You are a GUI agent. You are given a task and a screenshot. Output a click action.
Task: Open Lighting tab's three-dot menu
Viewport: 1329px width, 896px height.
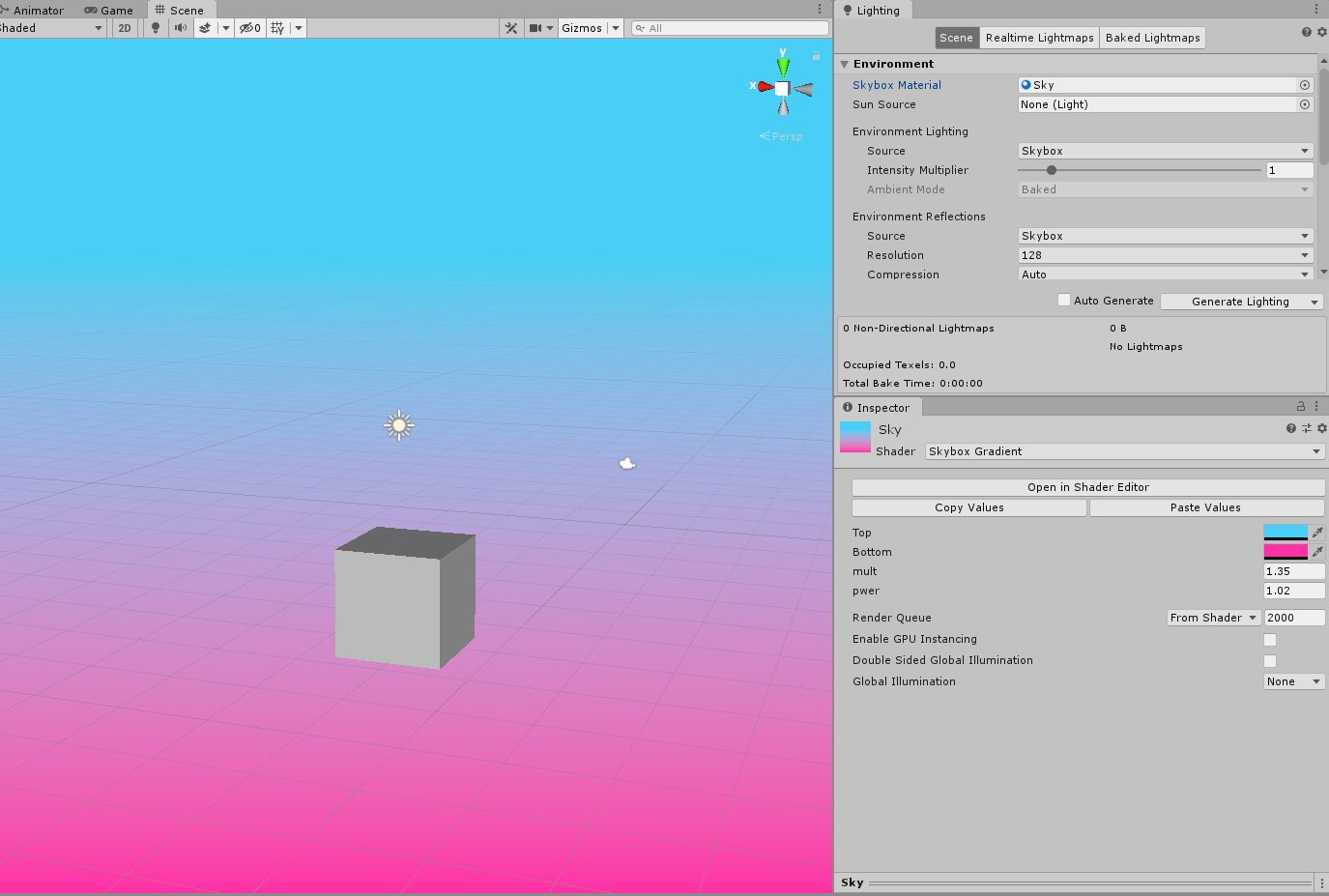(x=1316, y=10)
